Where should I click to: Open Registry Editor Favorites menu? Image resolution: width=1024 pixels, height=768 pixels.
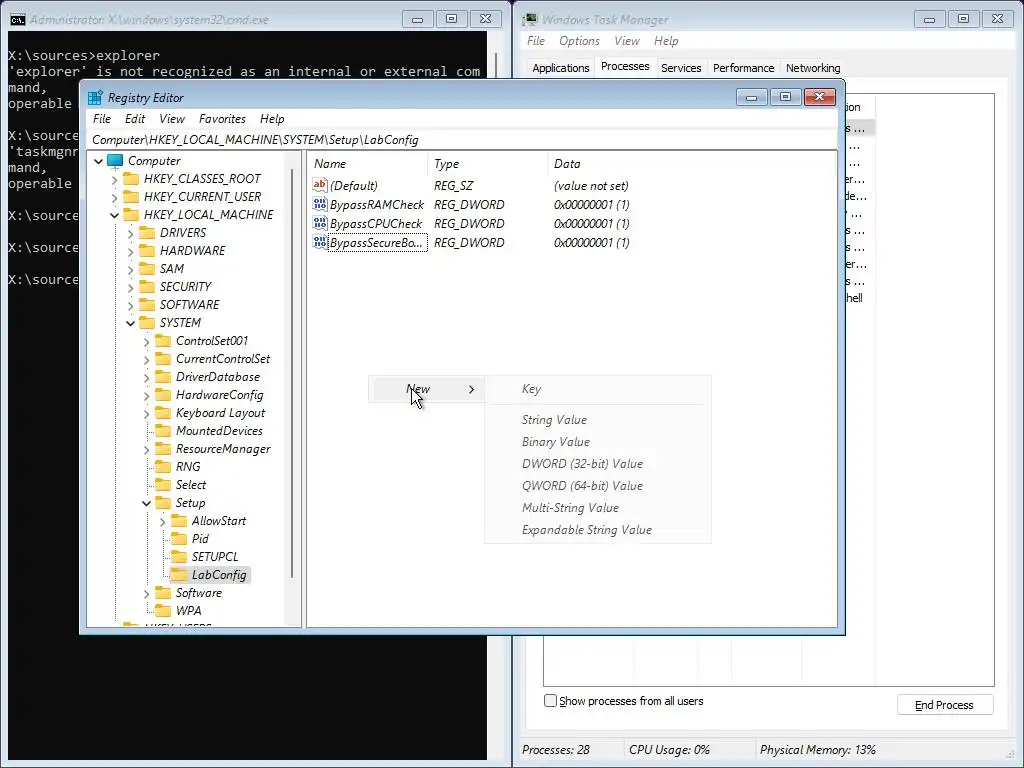tap(222, 119)
